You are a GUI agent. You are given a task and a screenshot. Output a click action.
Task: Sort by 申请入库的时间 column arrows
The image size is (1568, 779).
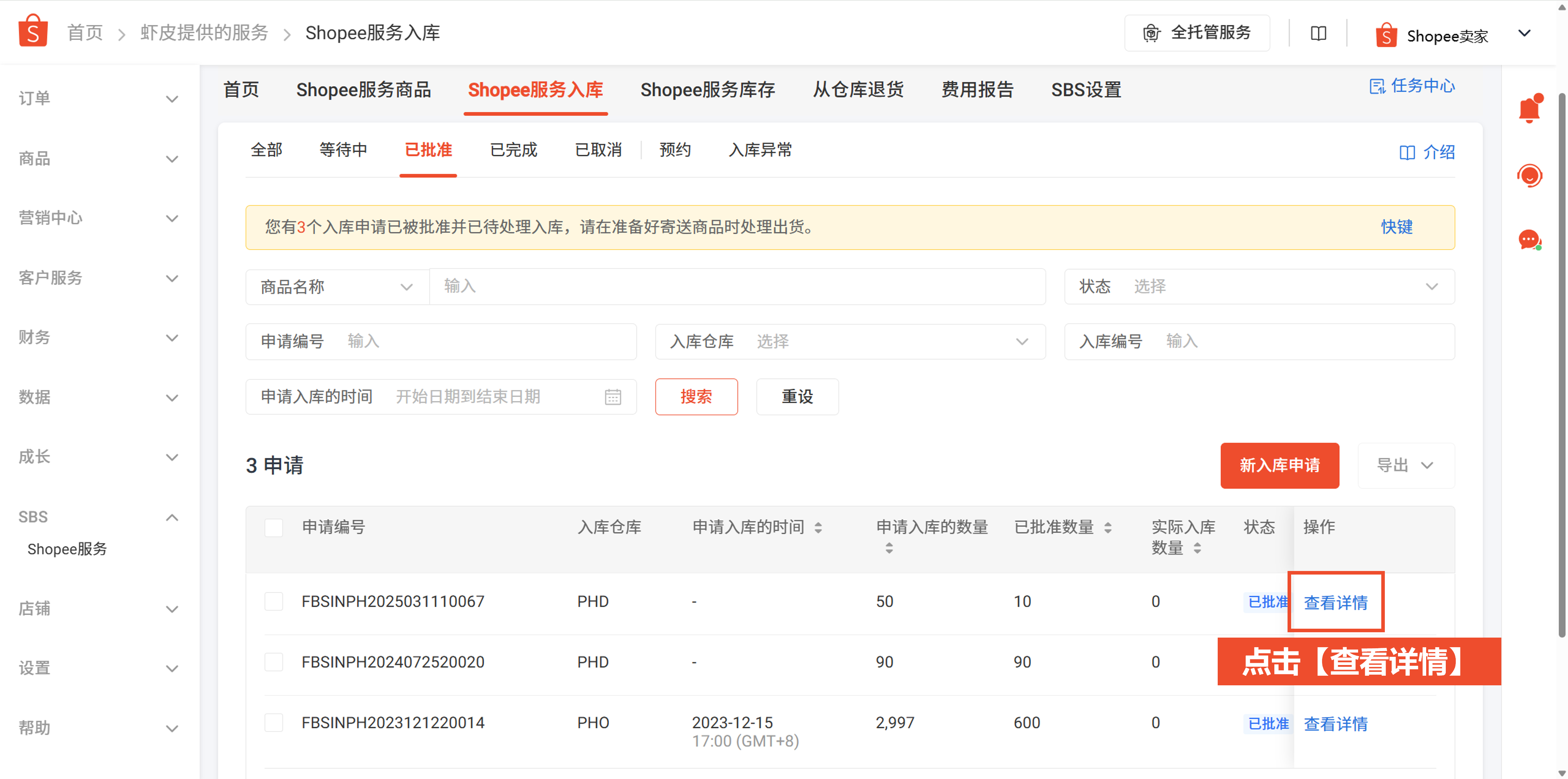click(818, 528)
